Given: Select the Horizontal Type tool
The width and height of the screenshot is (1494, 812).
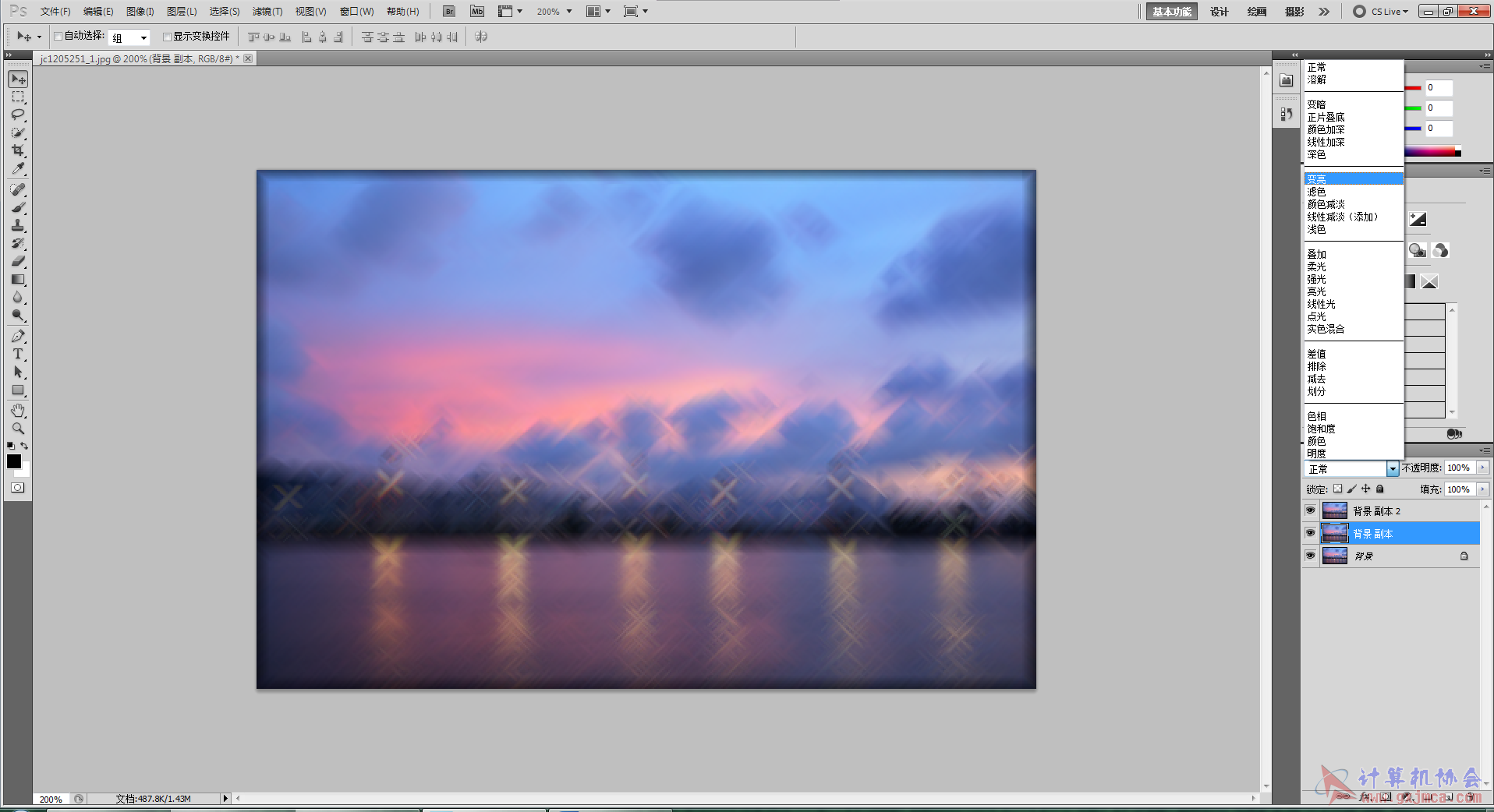Looking at the screenshot, I should [x=18, y=354].
